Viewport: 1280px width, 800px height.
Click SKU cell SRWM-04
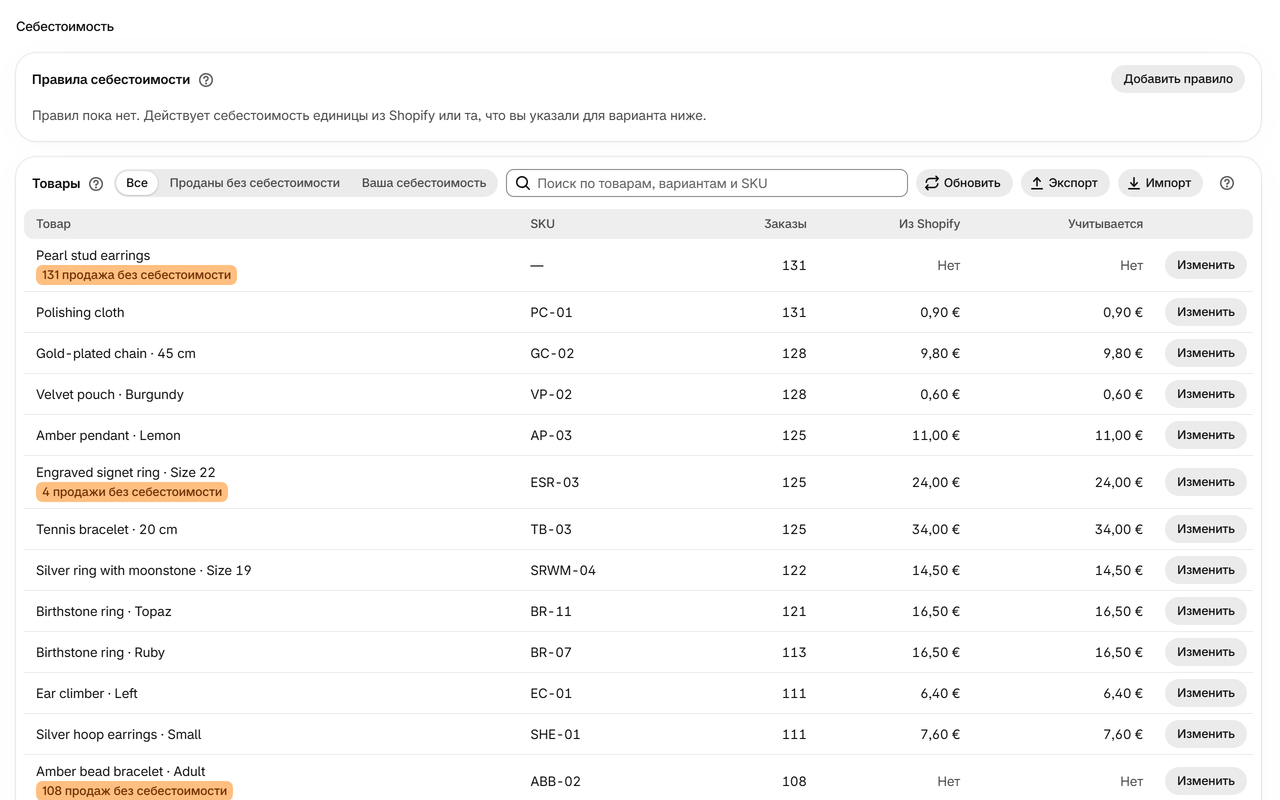point(563,570)
